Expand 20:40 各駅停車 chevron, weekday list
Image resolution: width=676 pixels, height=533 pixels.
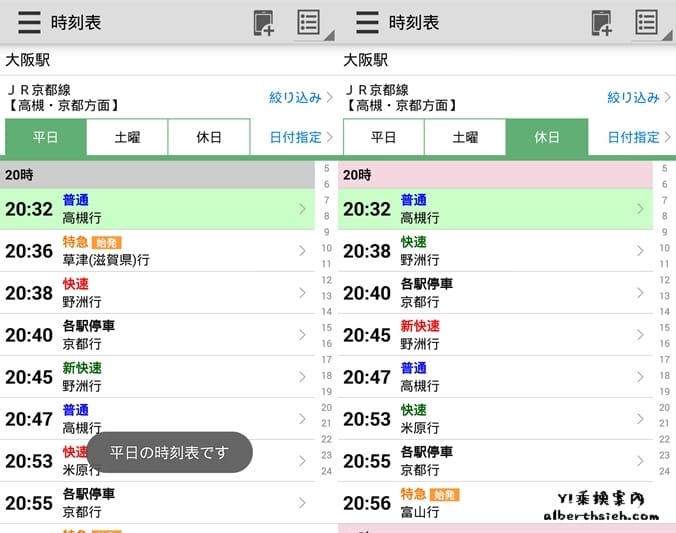(x=302, y=335)
